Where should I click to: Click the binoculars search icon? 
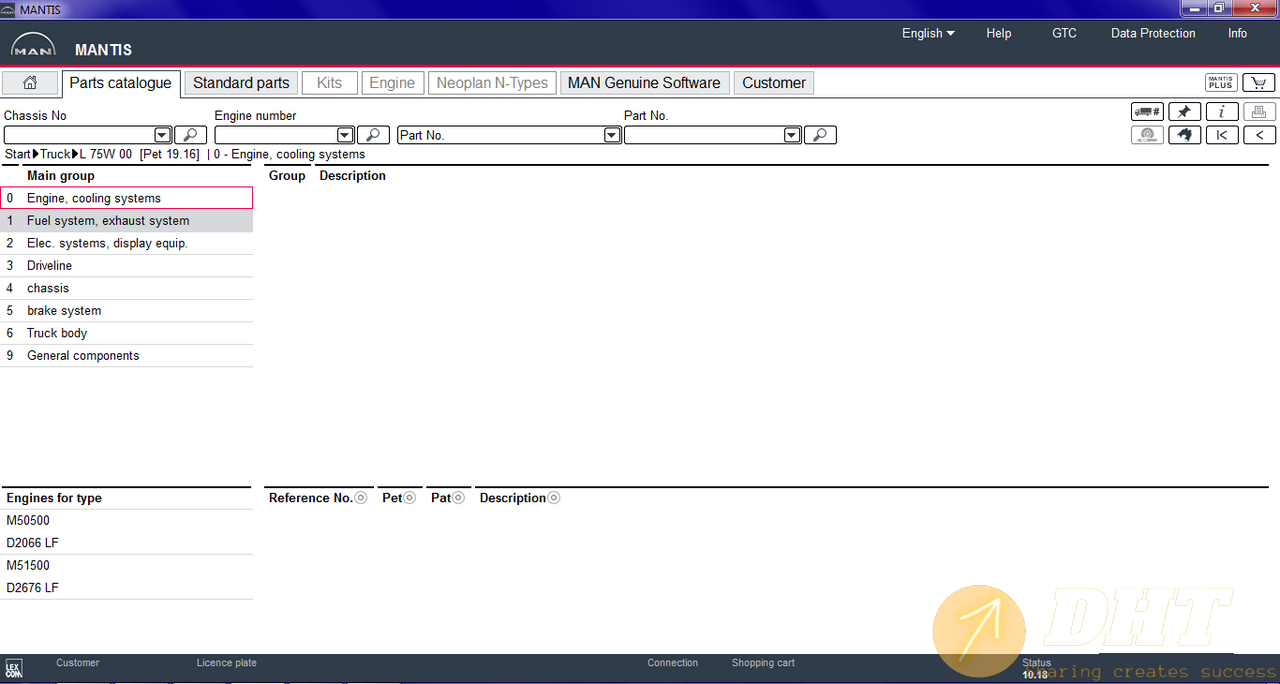click(x=1184, y=135)
